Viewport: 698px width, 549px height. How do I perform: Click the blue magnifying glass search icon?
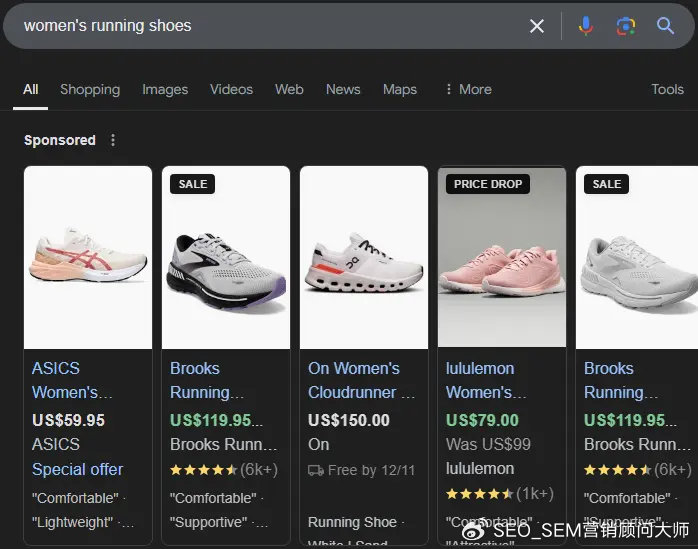[666, 26]
